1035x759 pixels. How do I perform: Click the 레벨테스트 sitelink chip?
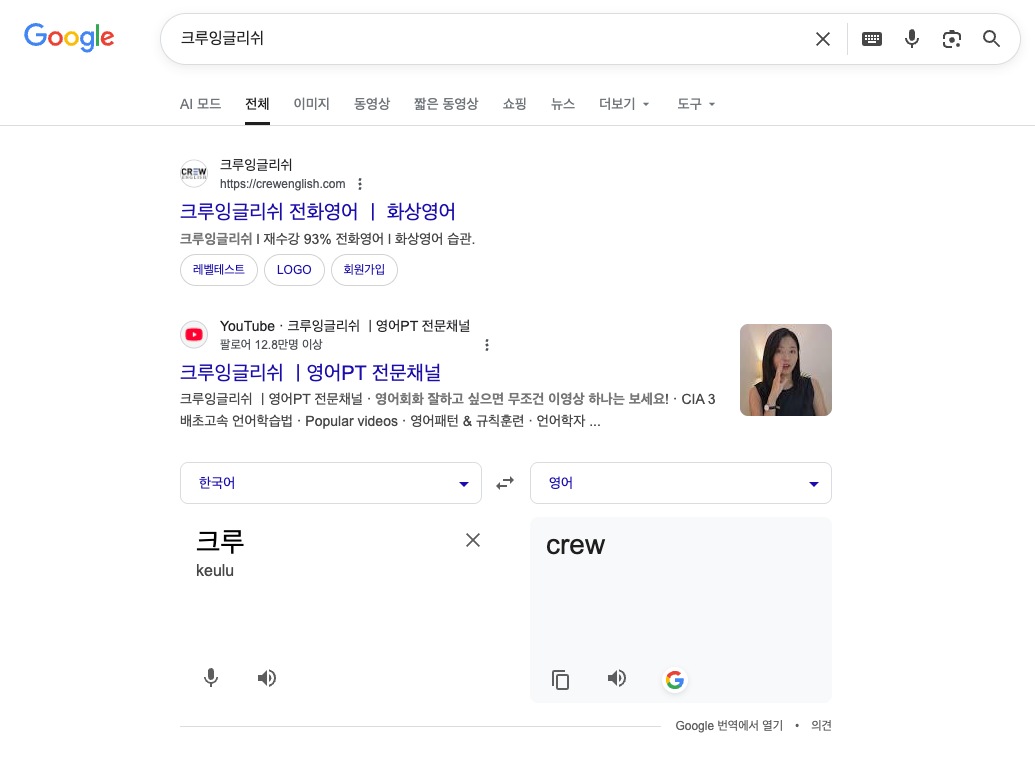click(x=218, y=269)
